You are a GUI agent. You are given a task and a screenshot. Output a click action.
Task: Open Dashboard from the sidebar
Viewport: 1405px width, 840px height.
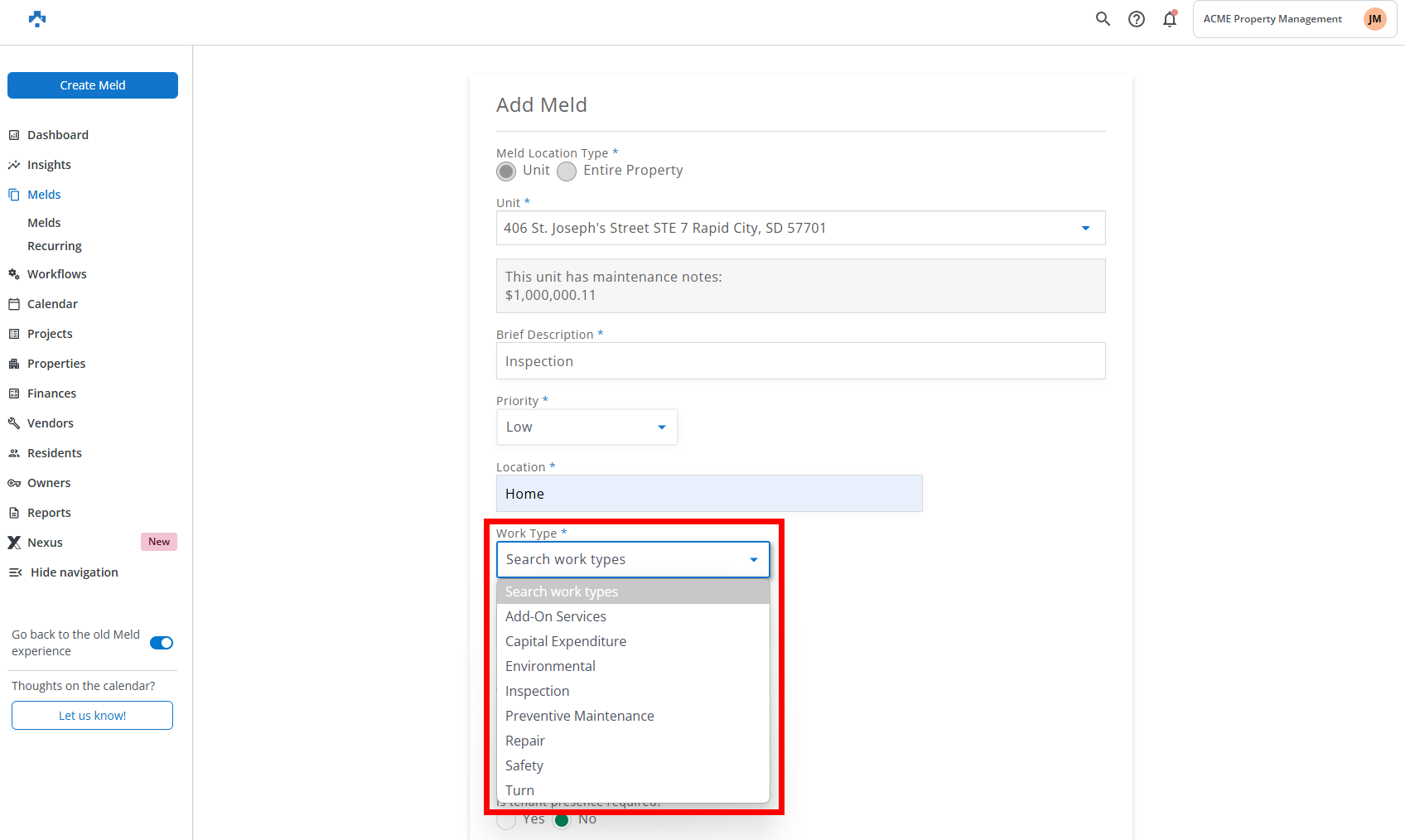57,135
